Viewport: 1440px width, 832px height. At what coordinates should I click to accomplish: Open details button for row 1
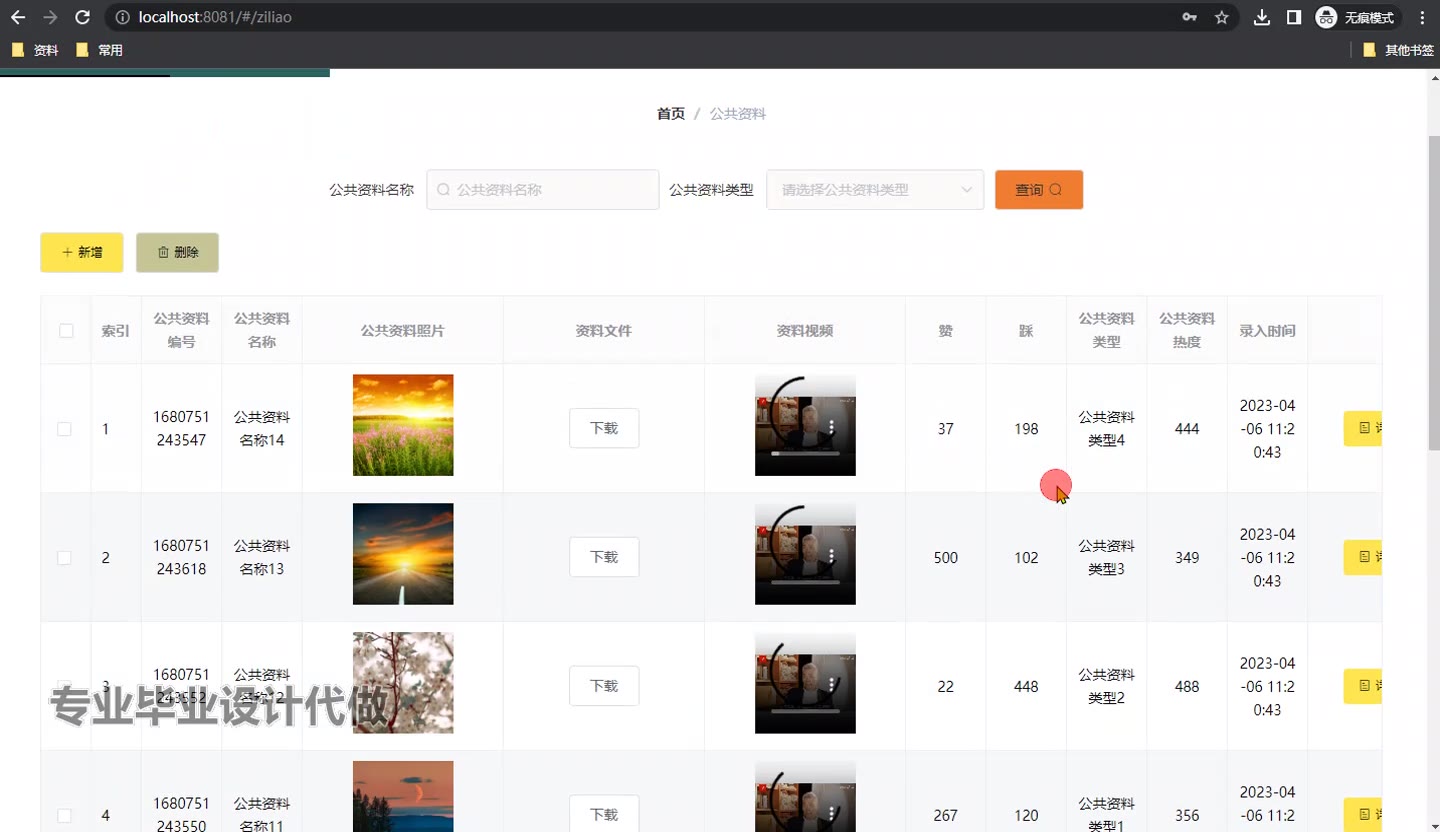1363,428
